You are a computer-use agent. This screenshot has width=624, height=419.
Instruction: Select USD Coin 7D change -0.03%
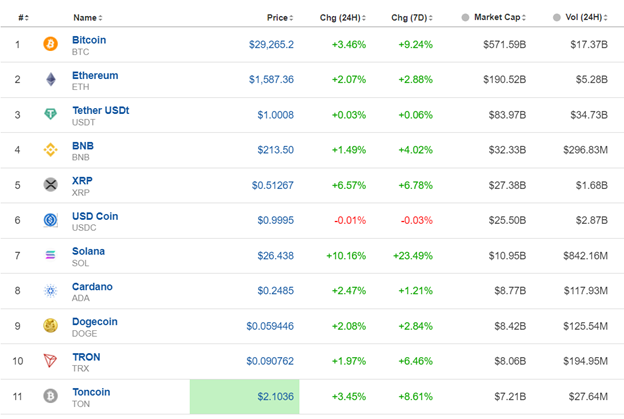(x=417, y=220)
